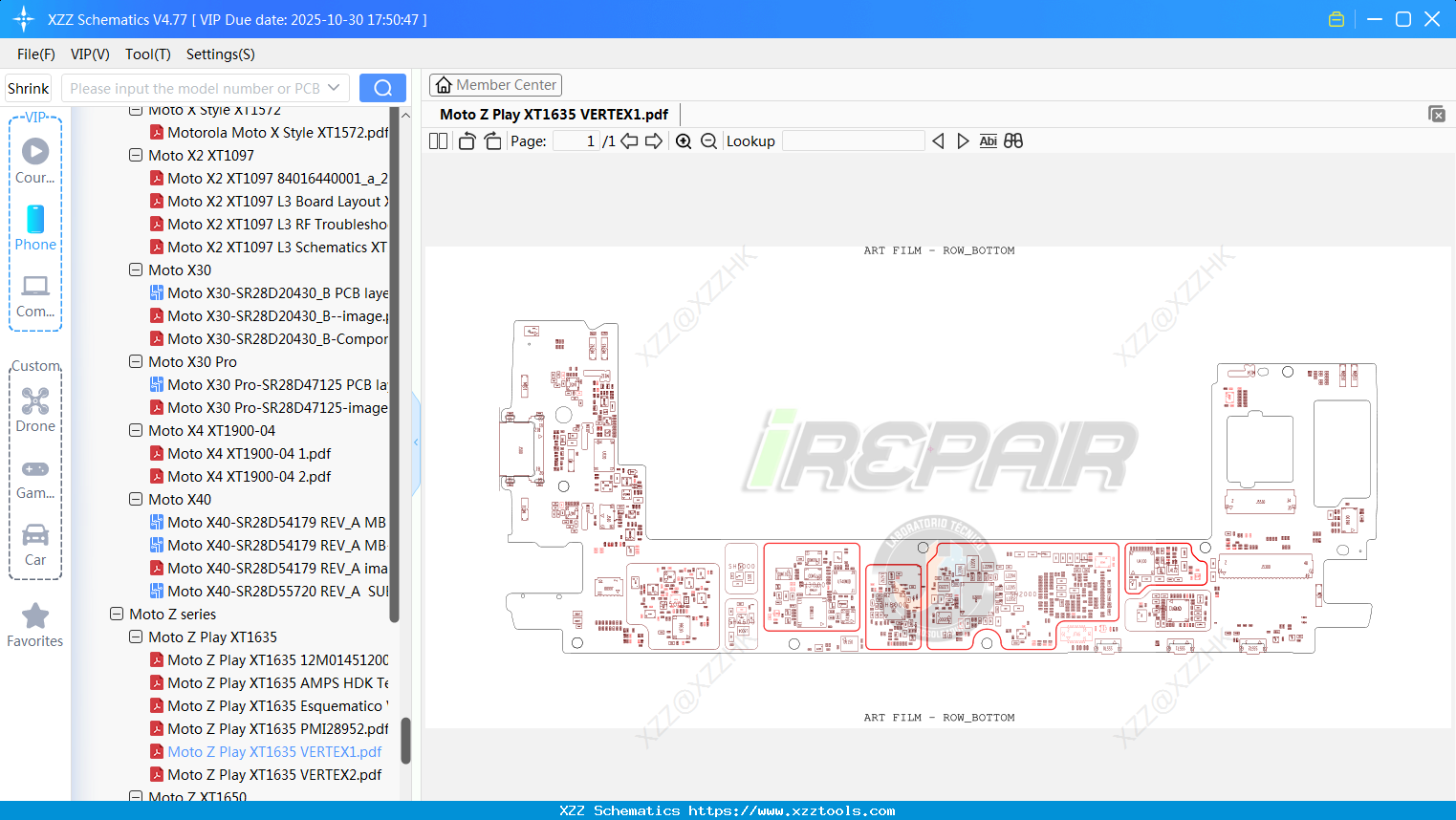Open Moto X4 XT1900-04 2.pdf
The image size is (1456, 820).
pyautogui.click(x=241, y=477)
